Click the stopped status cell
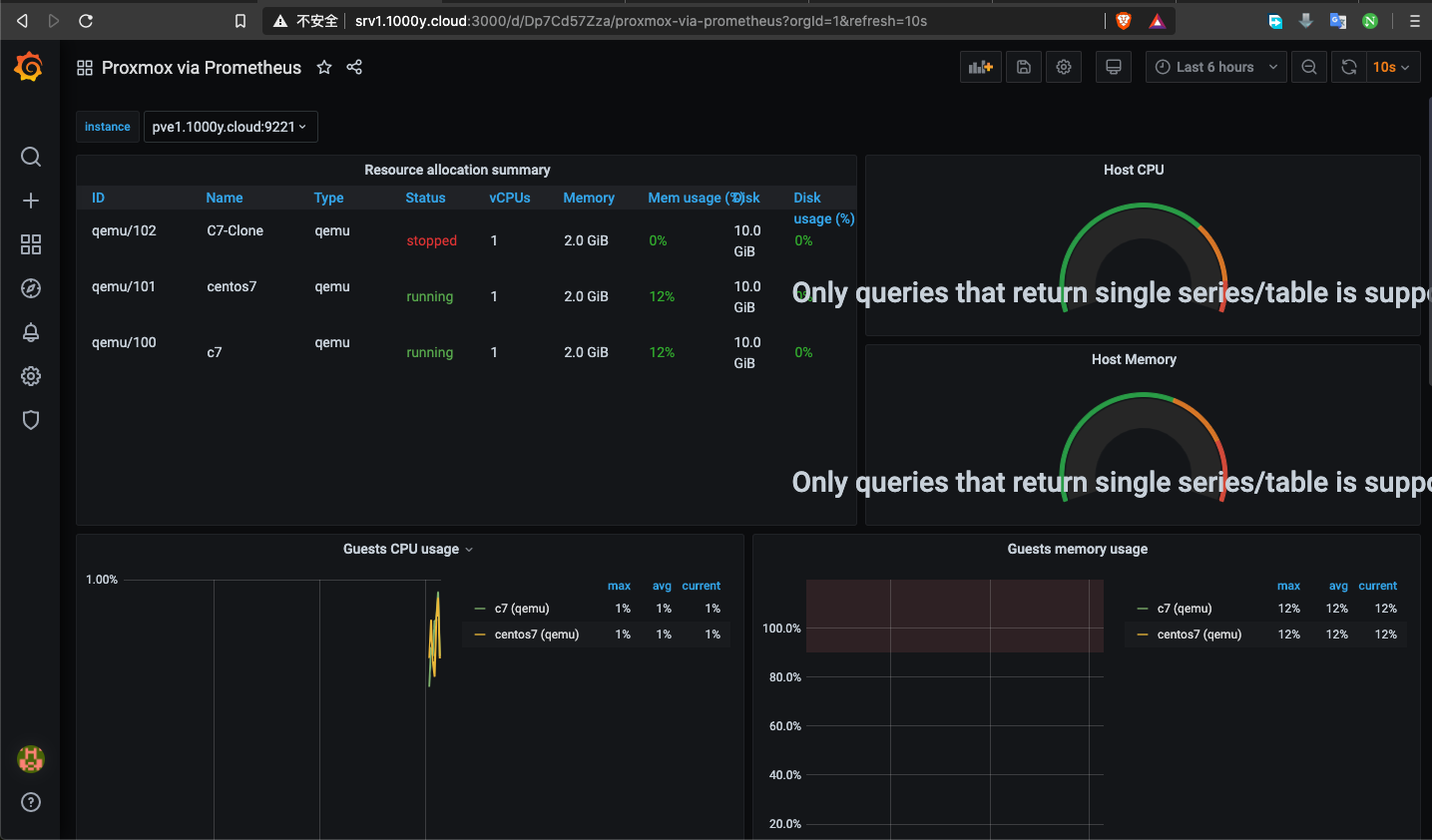1432x840 pixels. [x=431, y=240]
